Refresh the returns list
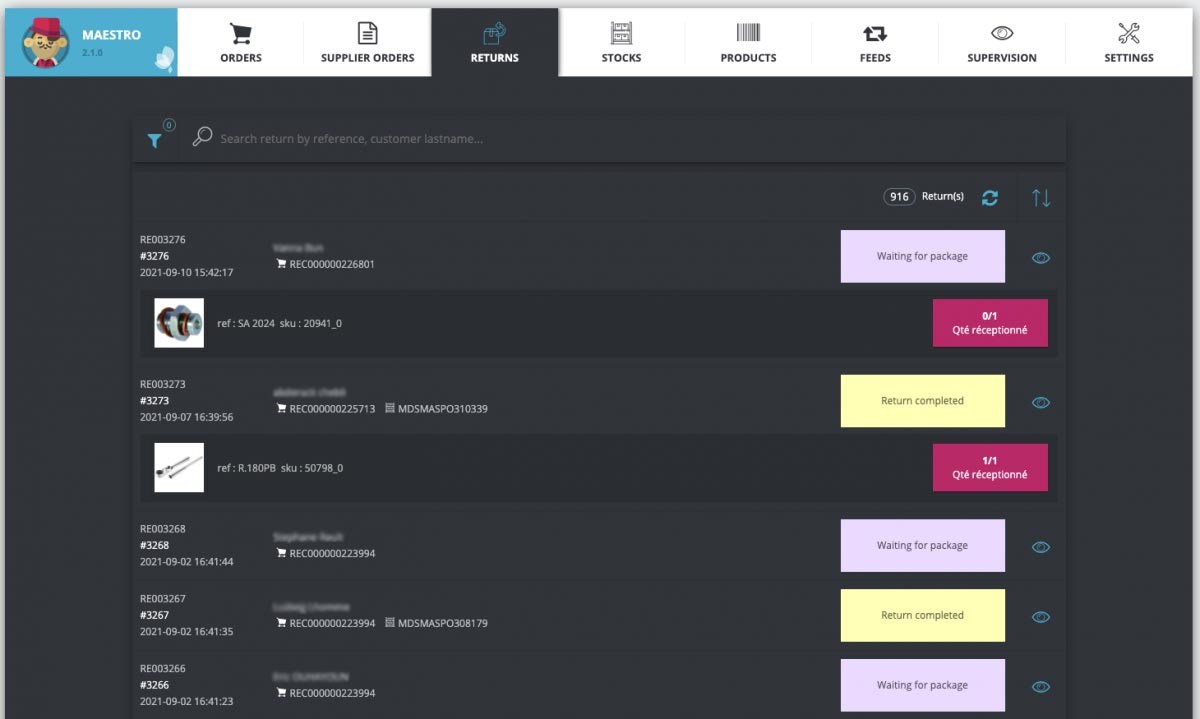 pyautogui.click(x=990, y=198)
